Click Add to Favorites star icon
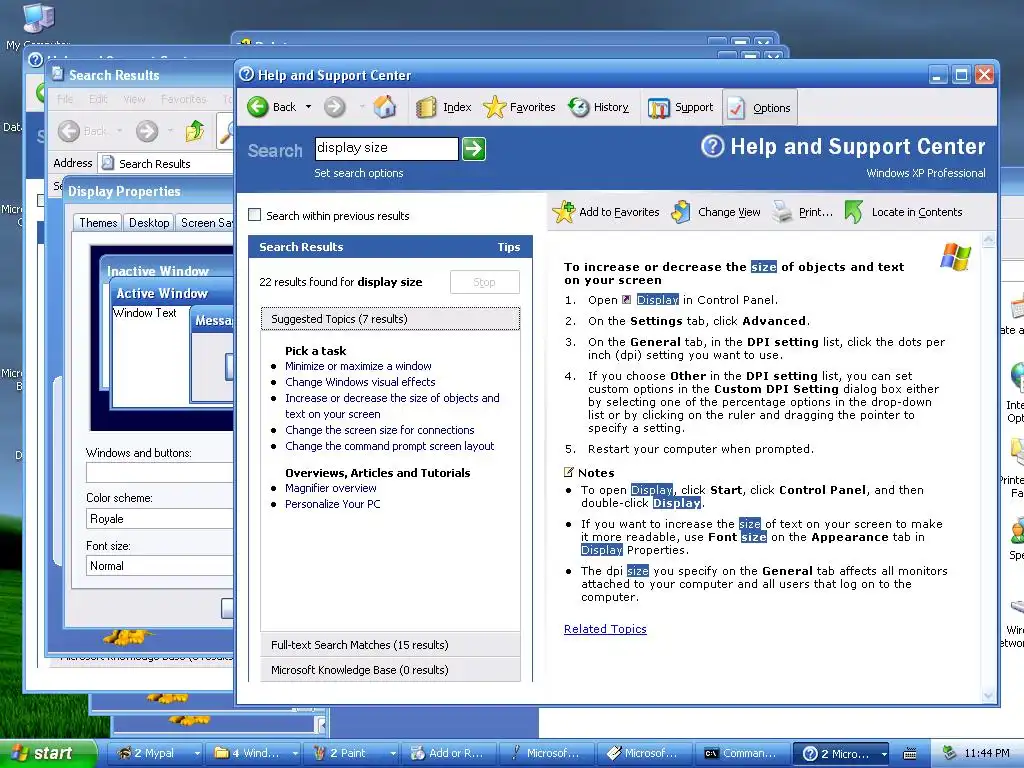Viewport: 1024px width, 768px height. coord(564,212)
